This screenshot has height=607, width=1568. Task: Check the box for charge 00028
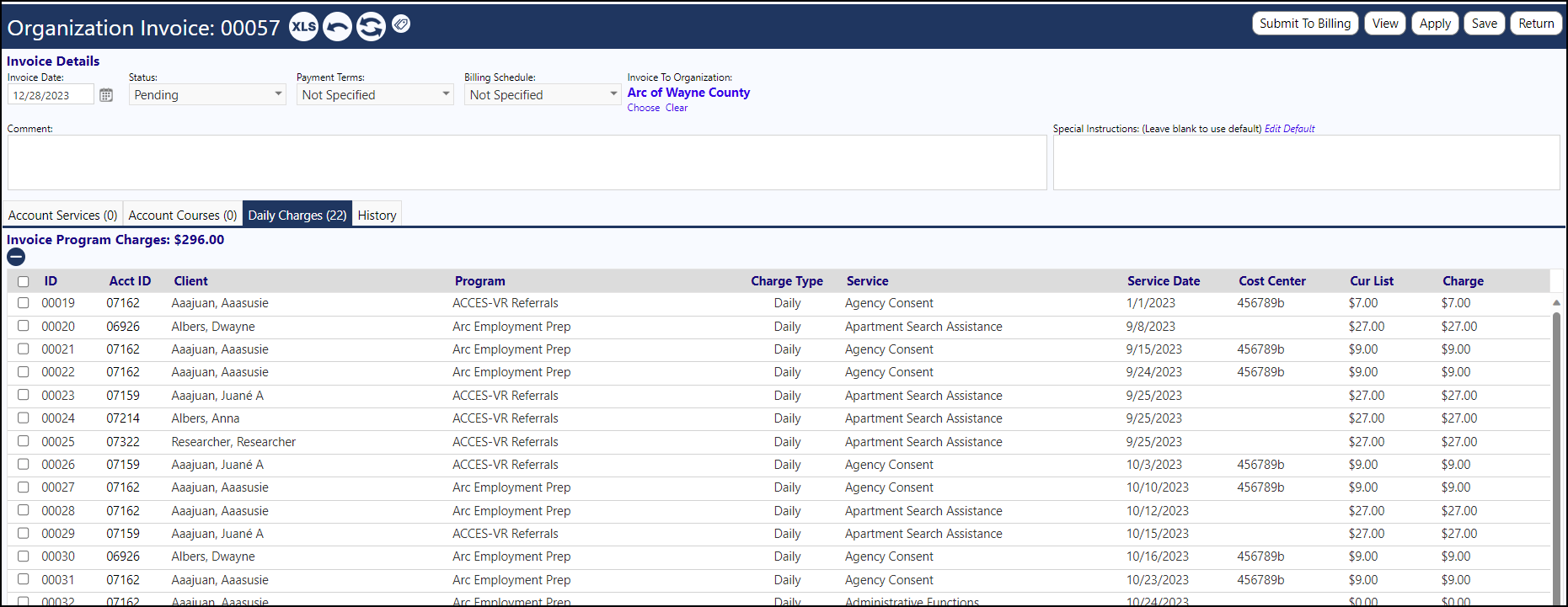tap(24, 510)
